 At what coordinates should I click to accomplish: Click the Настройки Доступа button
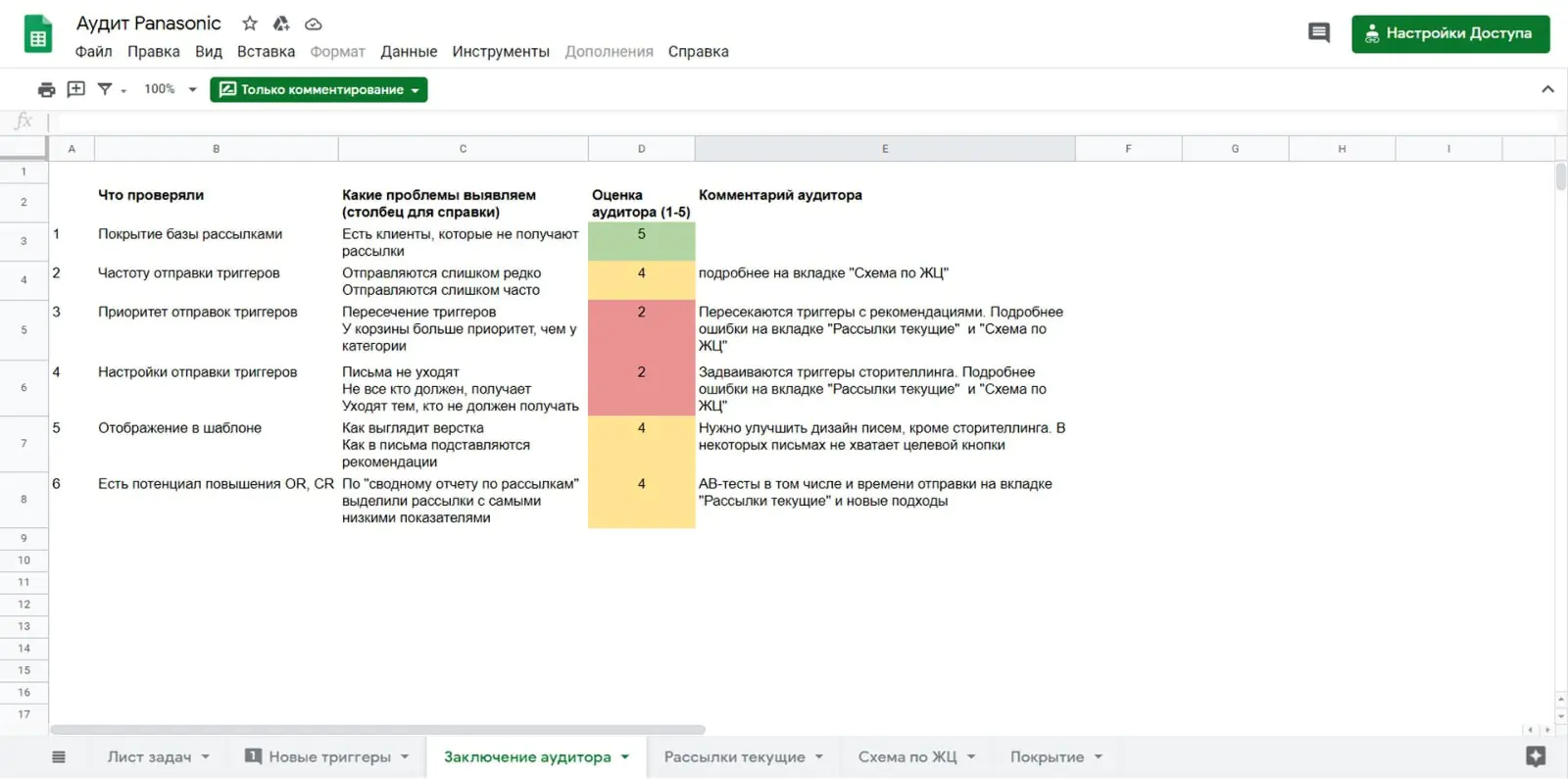[1450, 33]
